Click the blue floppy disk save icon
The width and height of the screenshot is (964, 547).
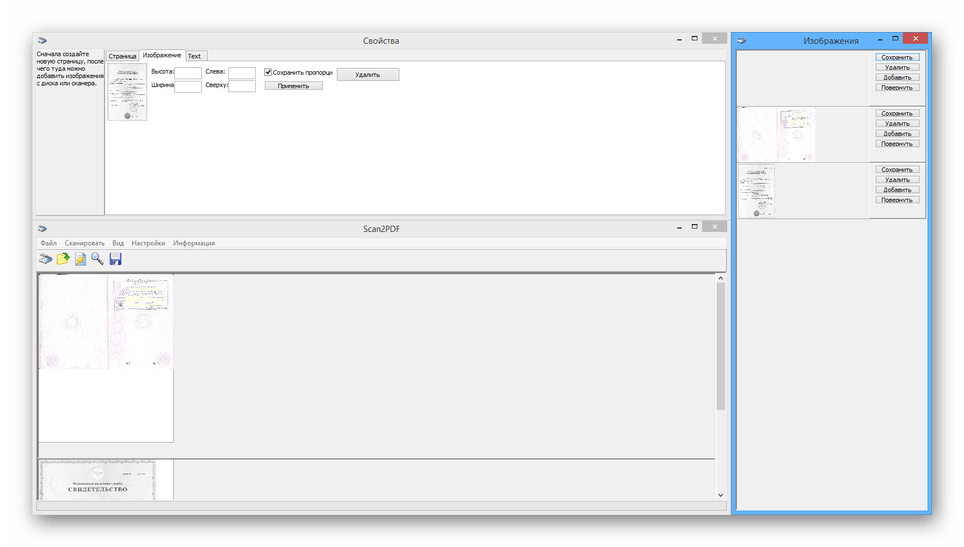point(115,259)
